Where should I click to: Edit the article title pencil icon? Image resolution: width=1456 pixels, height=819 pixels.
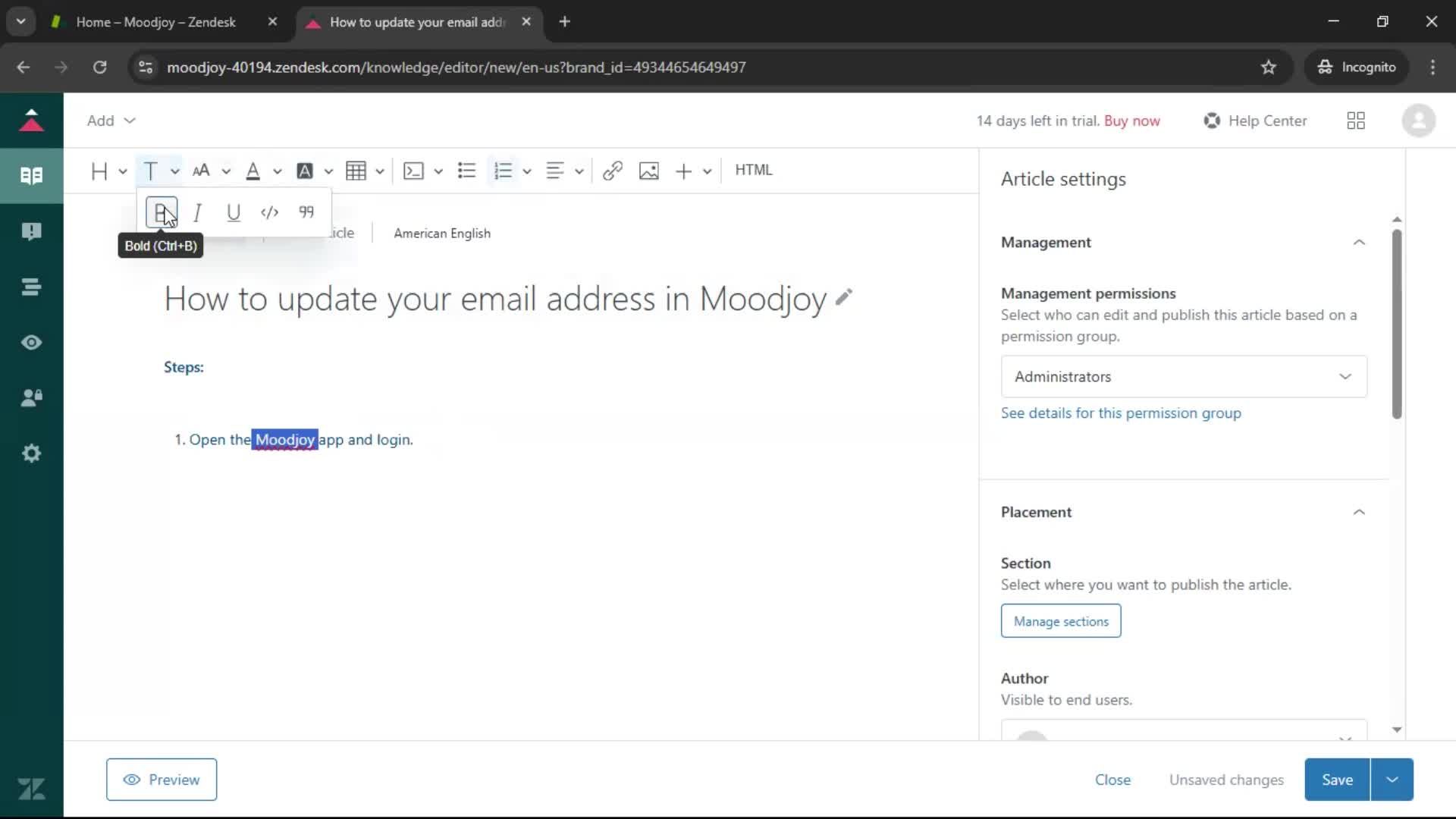point(844,297)
